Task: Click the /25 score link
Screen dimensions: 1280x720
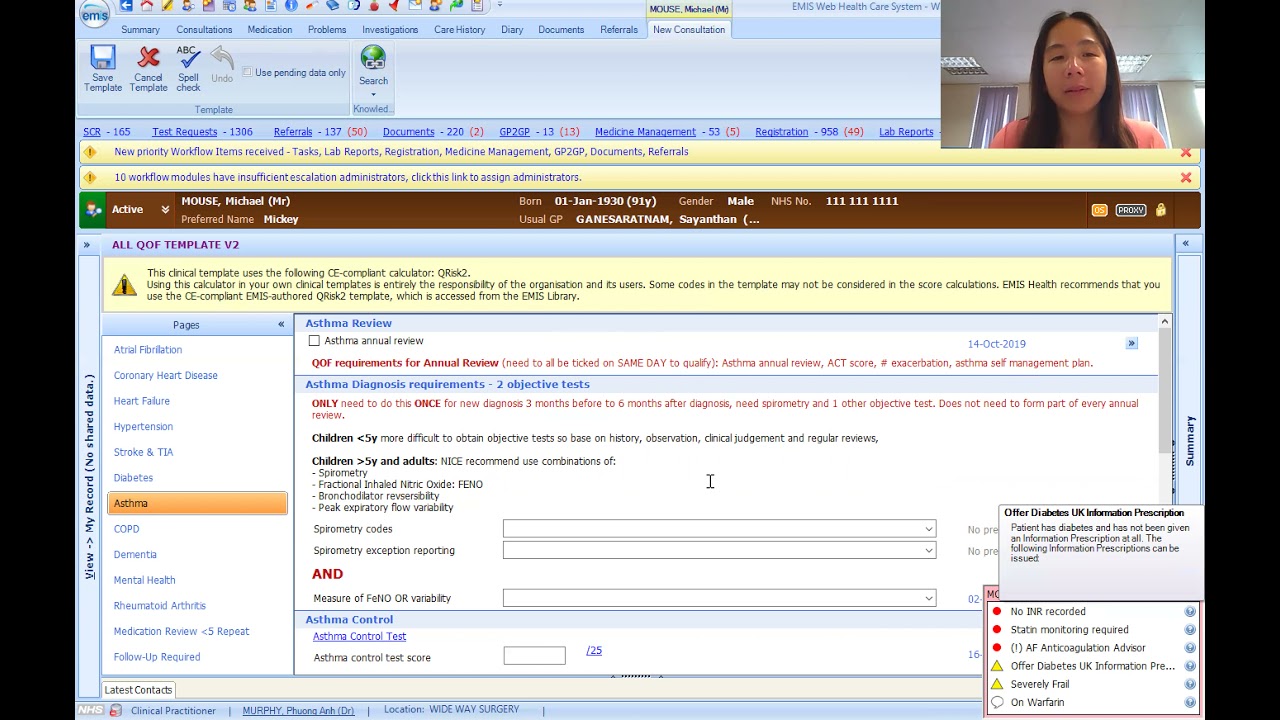Action: tap(594, 651)
